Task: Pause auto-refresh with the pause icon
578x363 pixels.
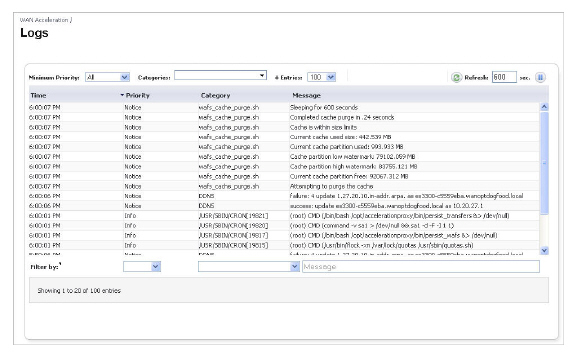Action: [x=540, y=77]
